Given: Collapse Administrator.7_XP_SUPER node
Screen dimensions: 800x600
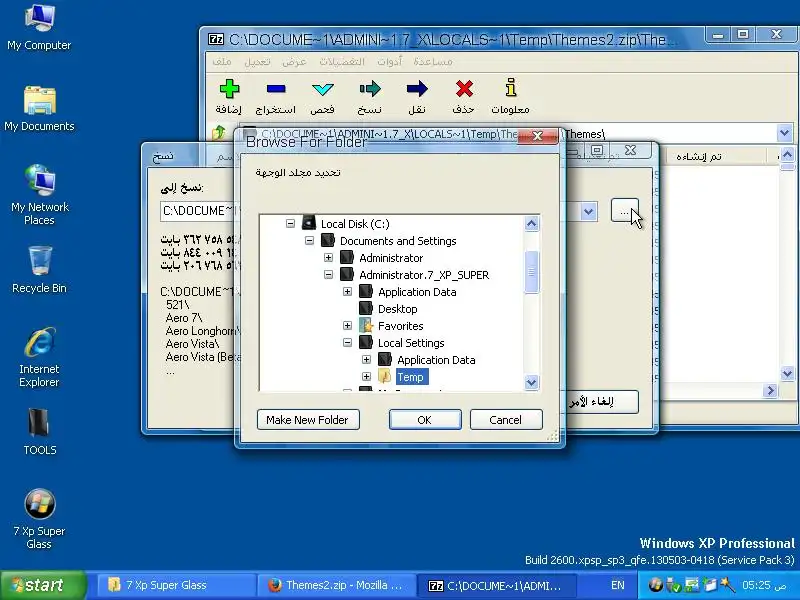Looking at the screenshot, I should click(329, 274).
